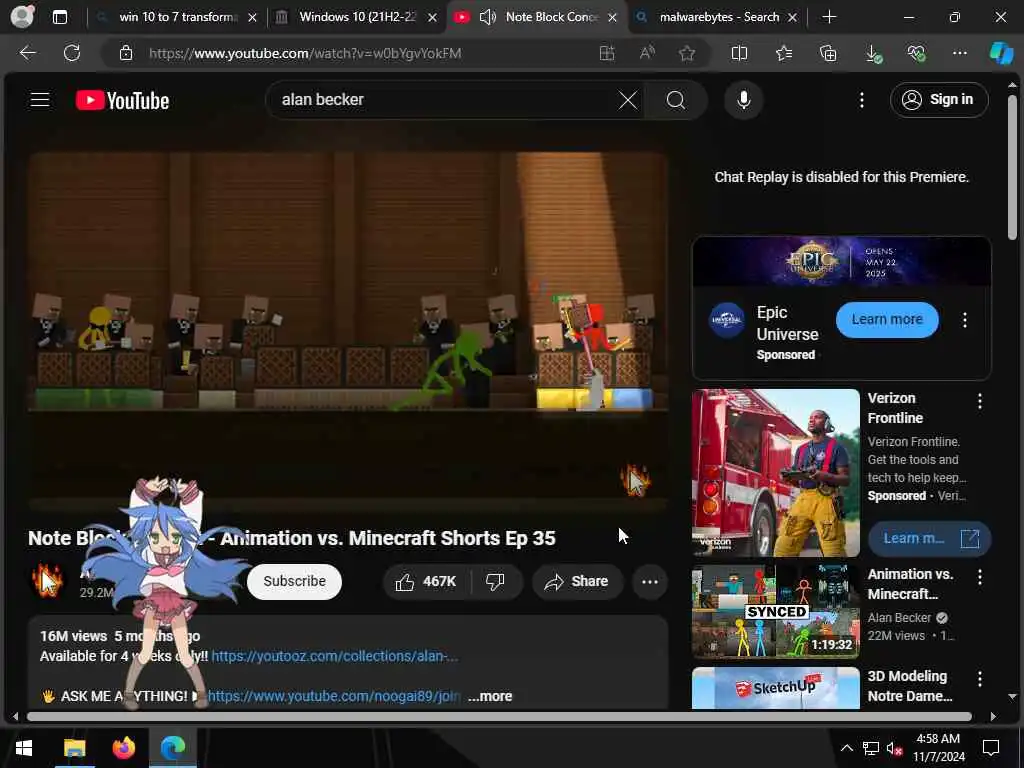Start voice search with the microphone
The height and width of the screenshot is (768, 1024).
(743, 100)
